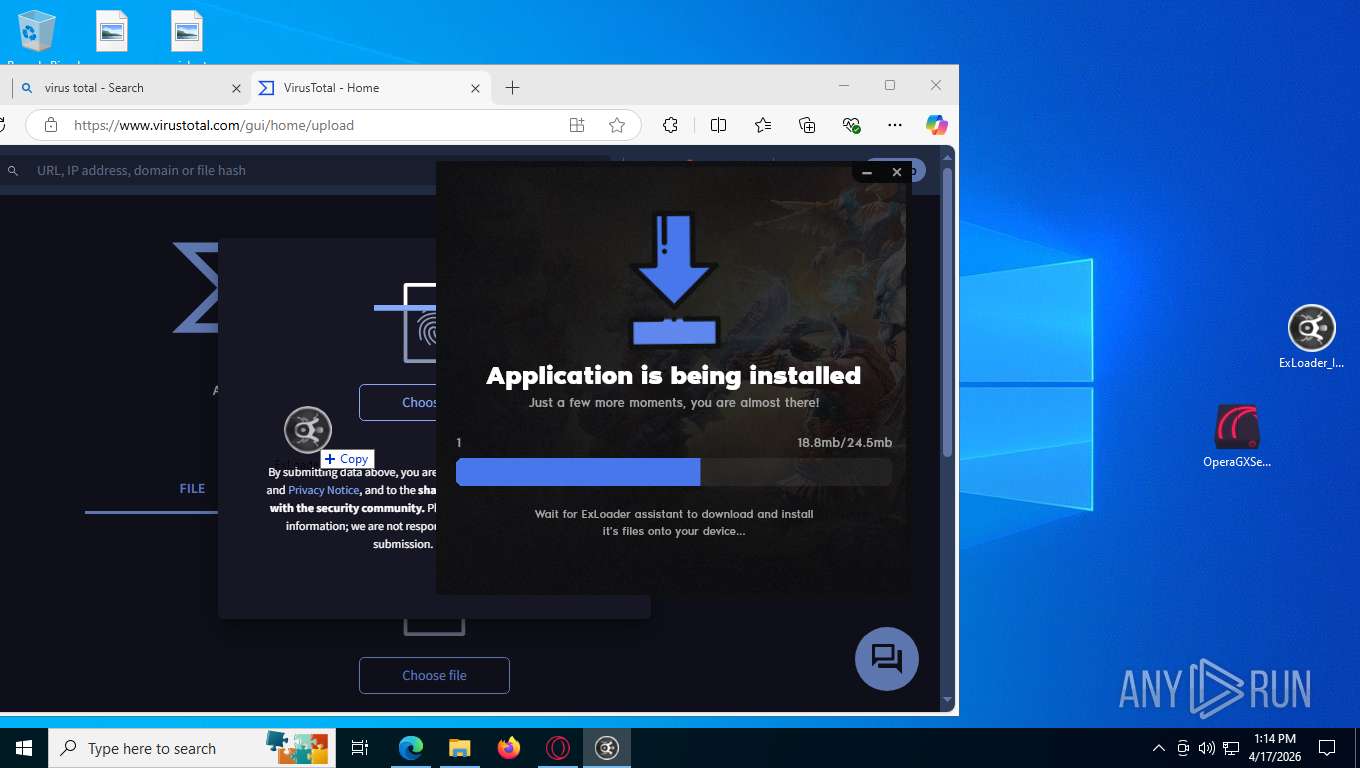Open Copilot icon in Edge
1360x768 pixels.
[x=937, y=125]
